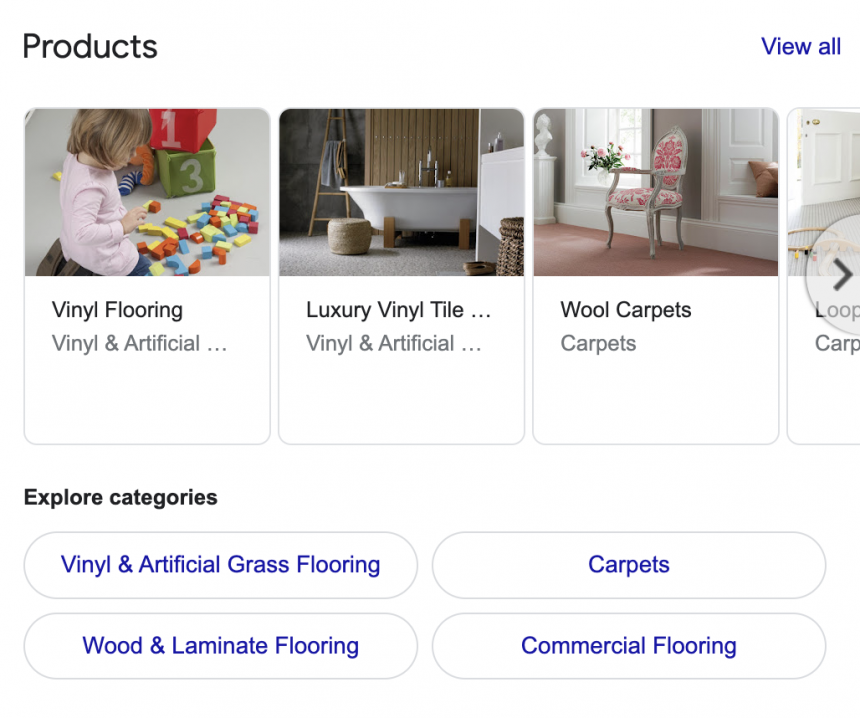Viewport: 860px width, 718px height.
Task: Click the Carpets subtitle under Wool Carpets
Action: [x=598, y=344]
